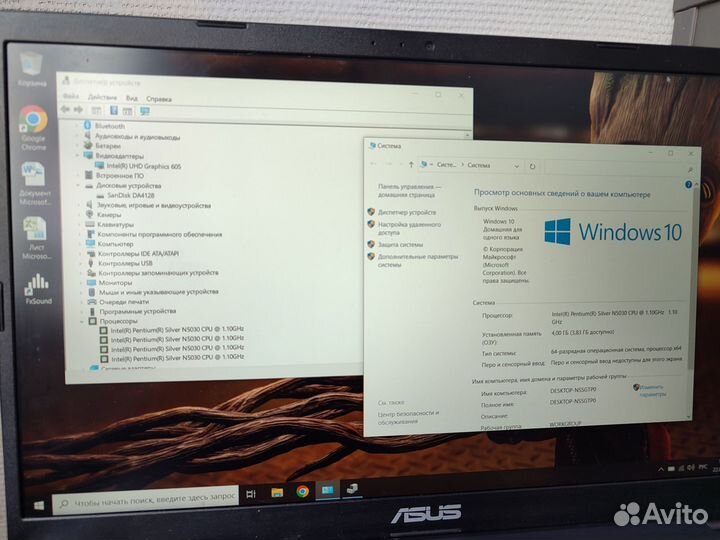
Task: Open the File menu in Device Manager
Action: click(x=71, y=96)
